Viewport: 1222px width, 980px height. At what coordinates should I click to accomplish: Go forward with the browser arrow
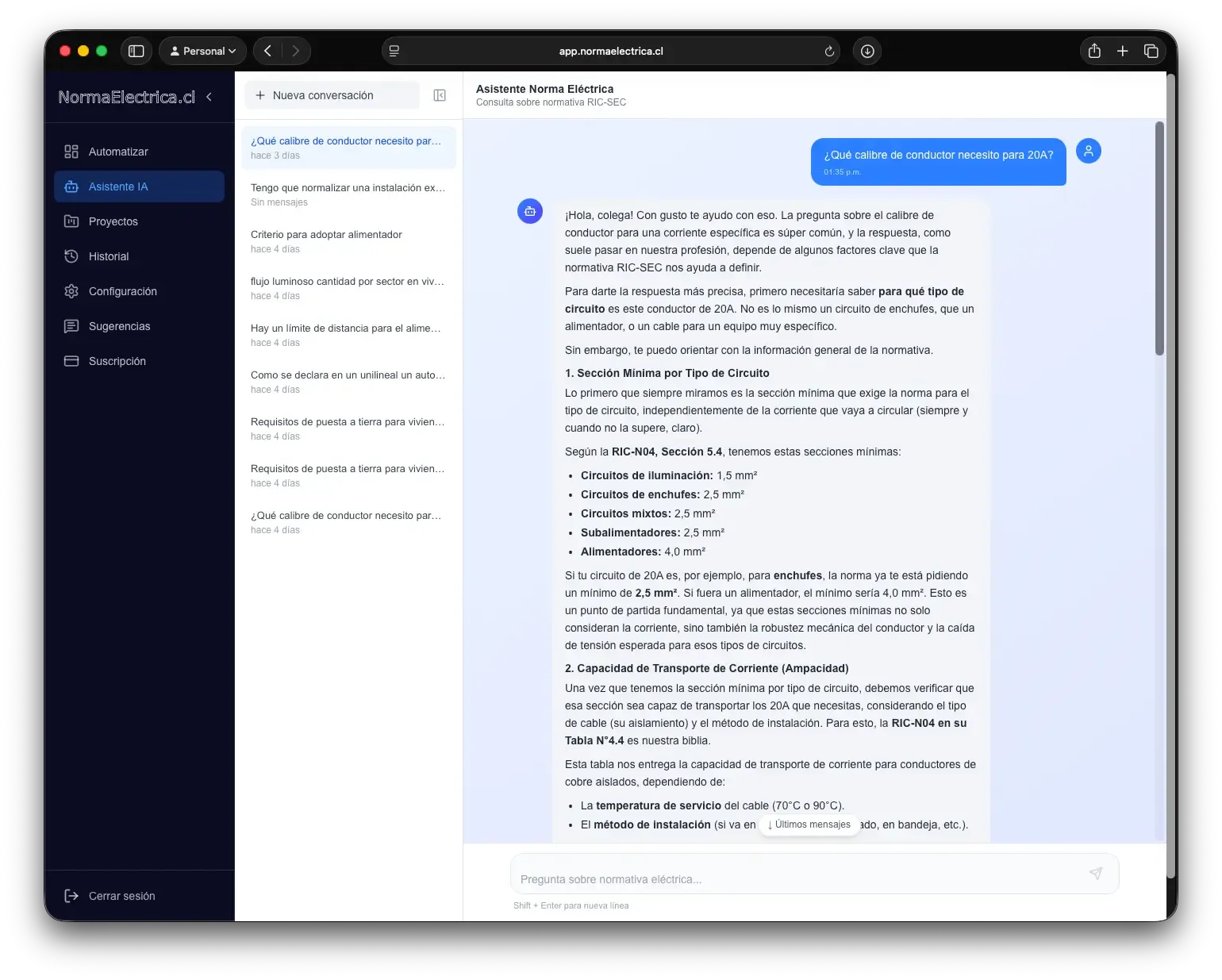295,51
